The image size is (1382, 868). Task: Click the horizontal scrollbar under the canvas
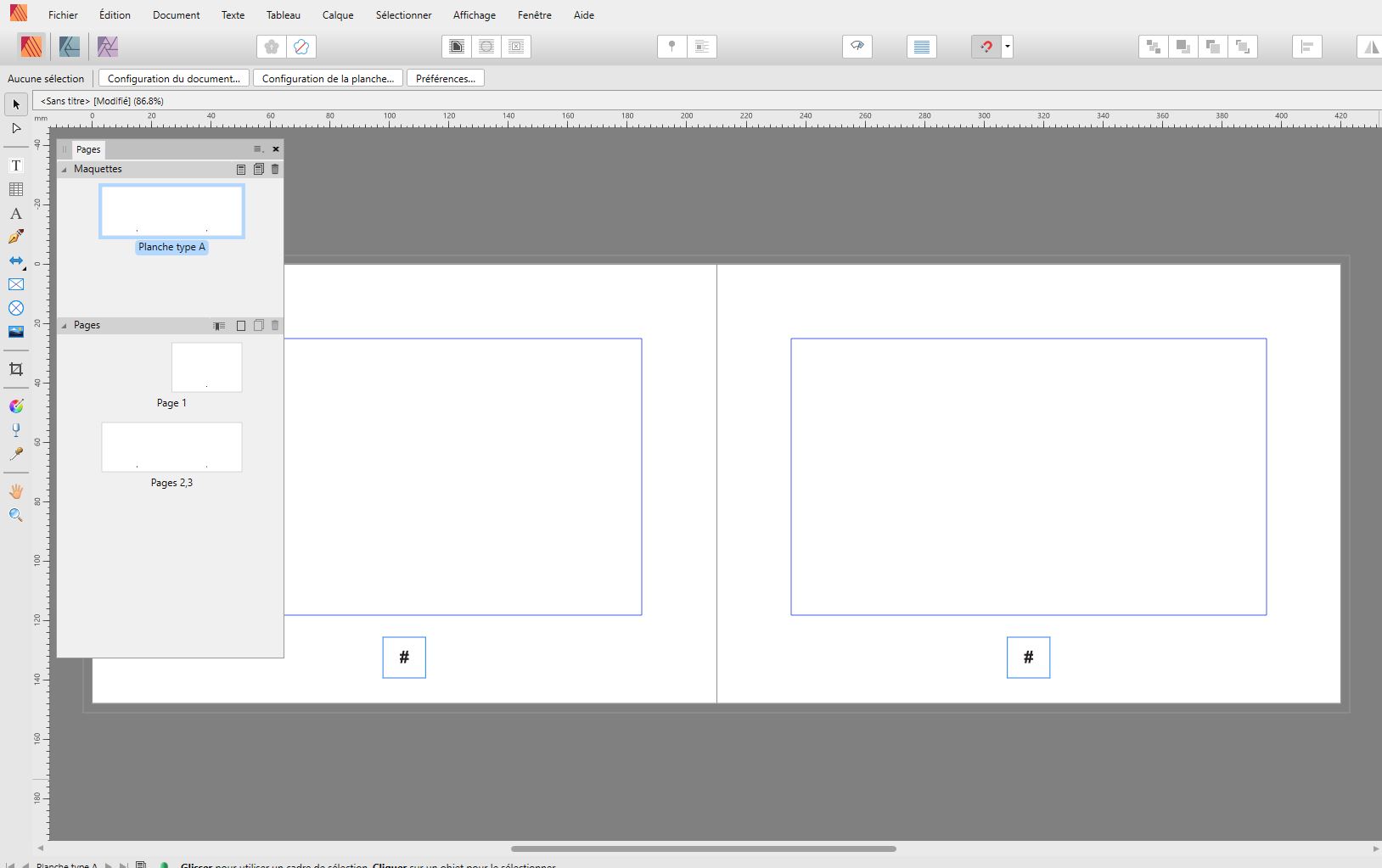704,848
